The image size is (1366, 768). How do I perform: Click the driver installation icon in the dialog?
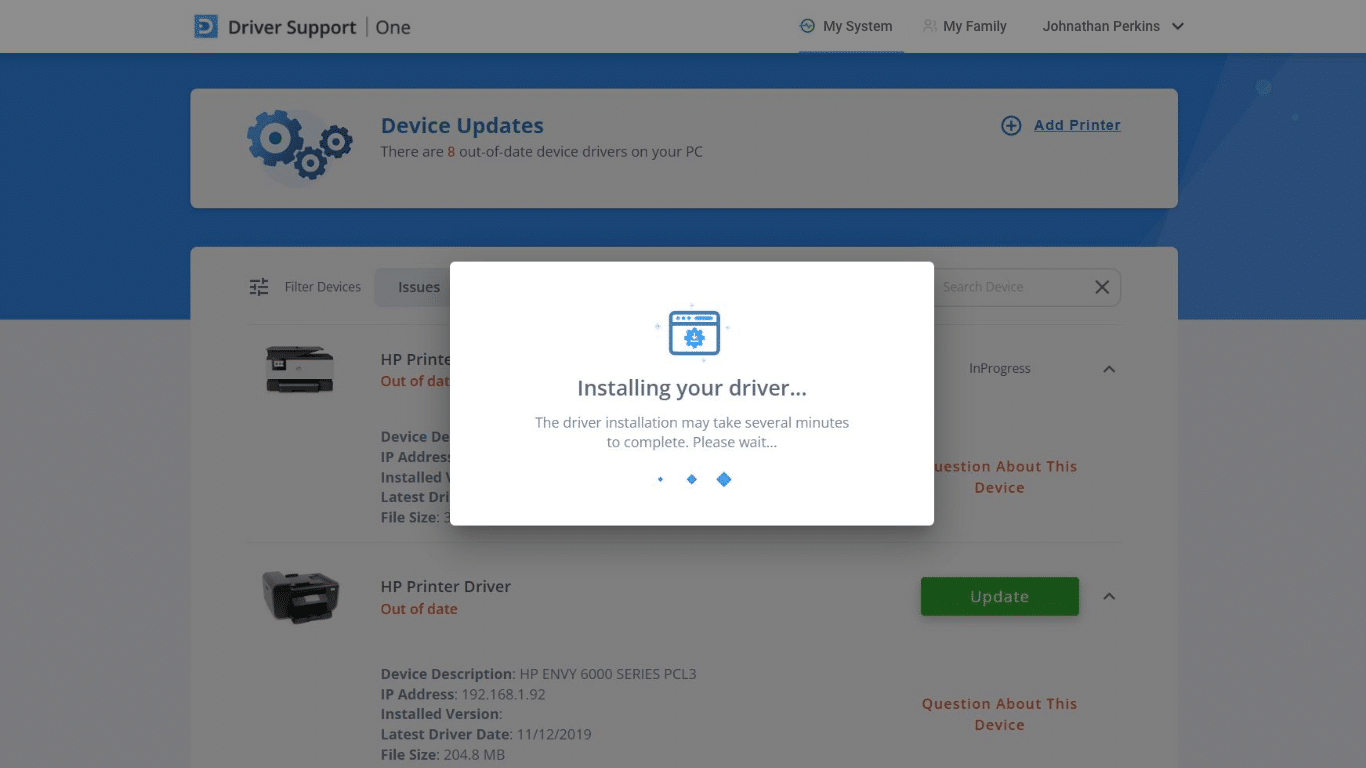tap(692, 334)
